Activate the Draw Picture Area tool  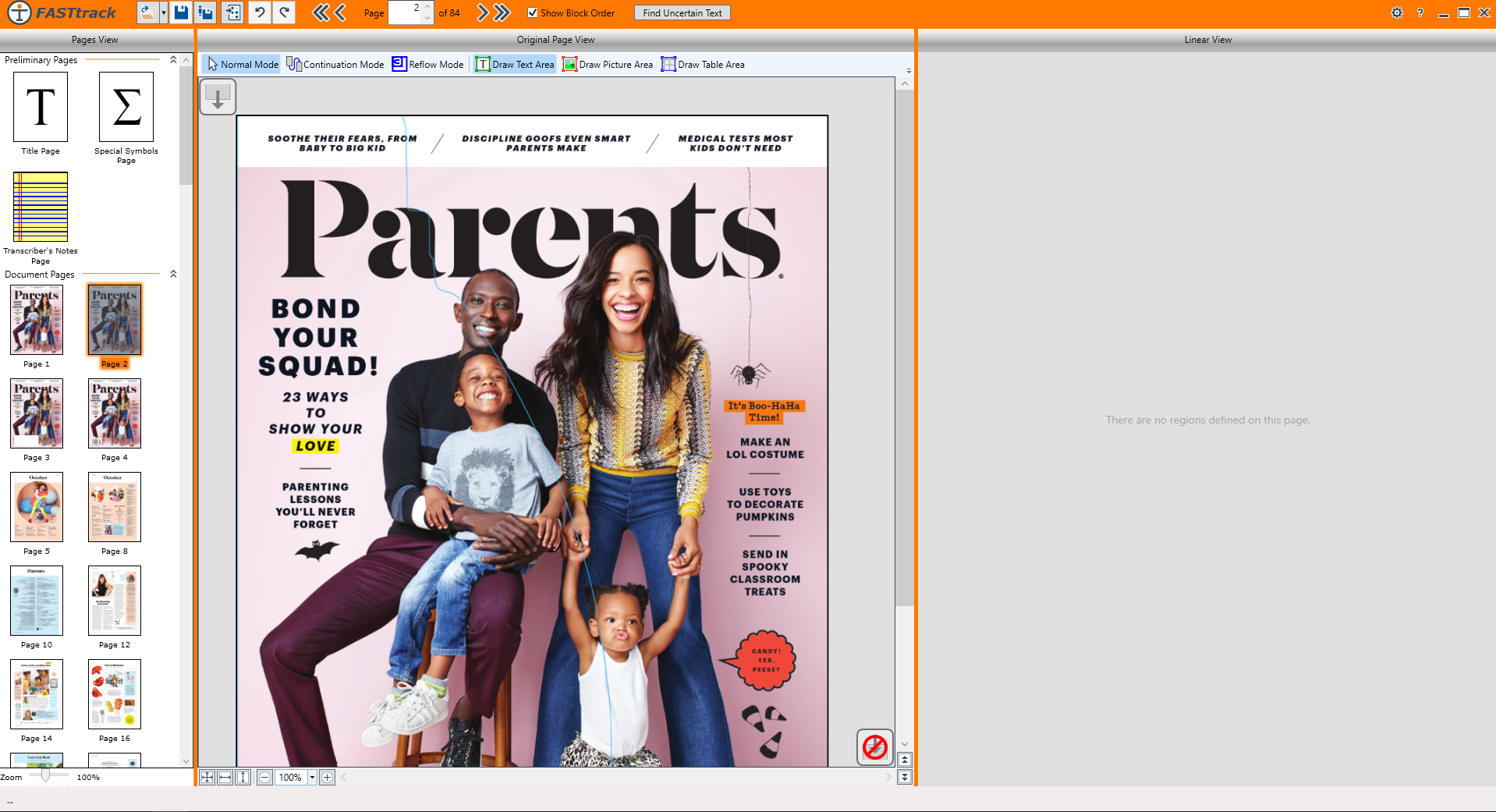(x=608, y=64)
